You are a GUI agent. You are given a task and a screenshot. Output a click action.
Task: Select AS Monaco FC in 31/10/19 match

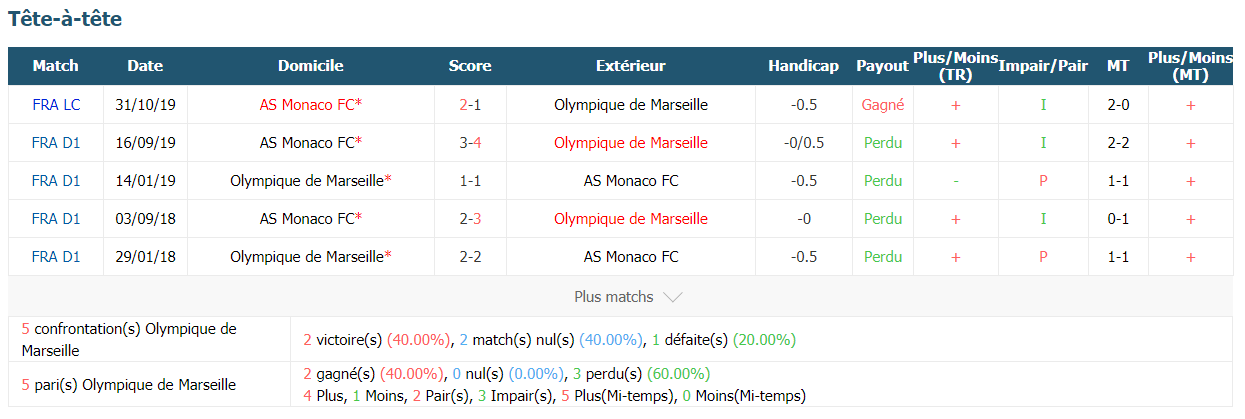point(310,104)
